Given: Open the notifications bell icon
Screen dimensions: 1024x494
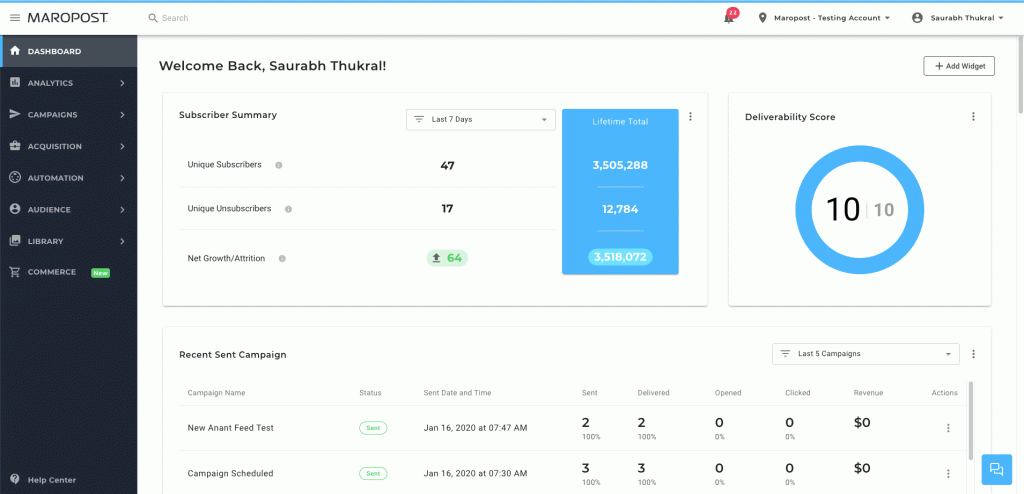Looking at the screenshot, I should [729, 18].
